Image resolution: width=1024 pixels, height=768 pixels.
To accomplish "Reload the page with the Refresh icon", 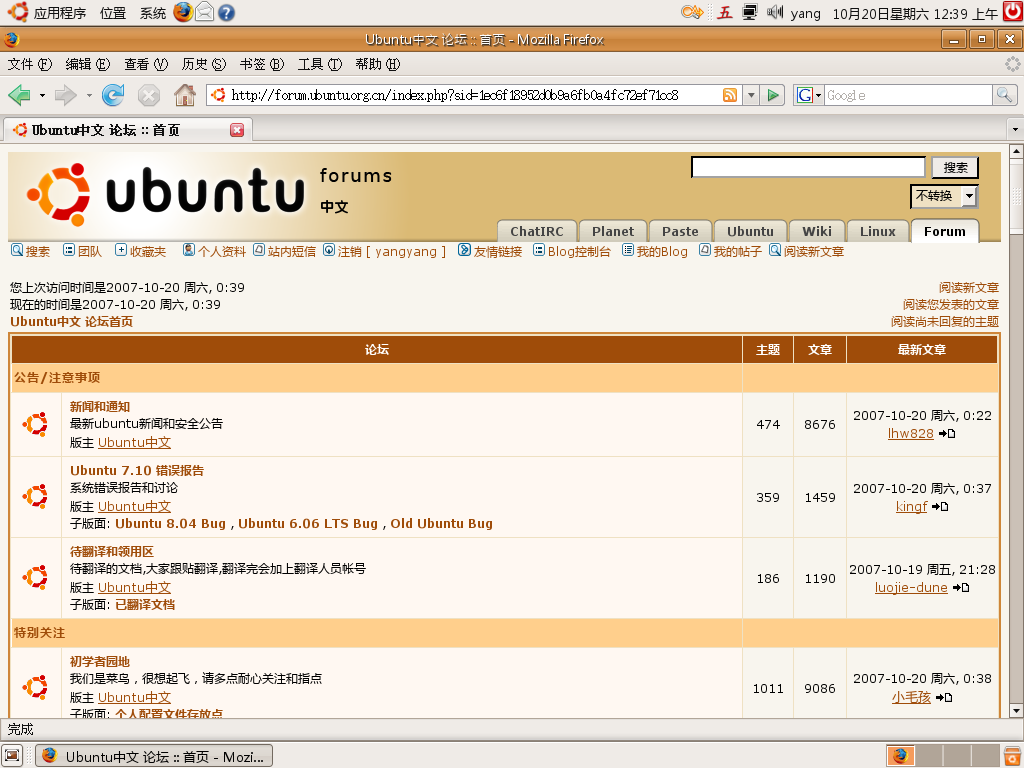I will click(113, 95).
